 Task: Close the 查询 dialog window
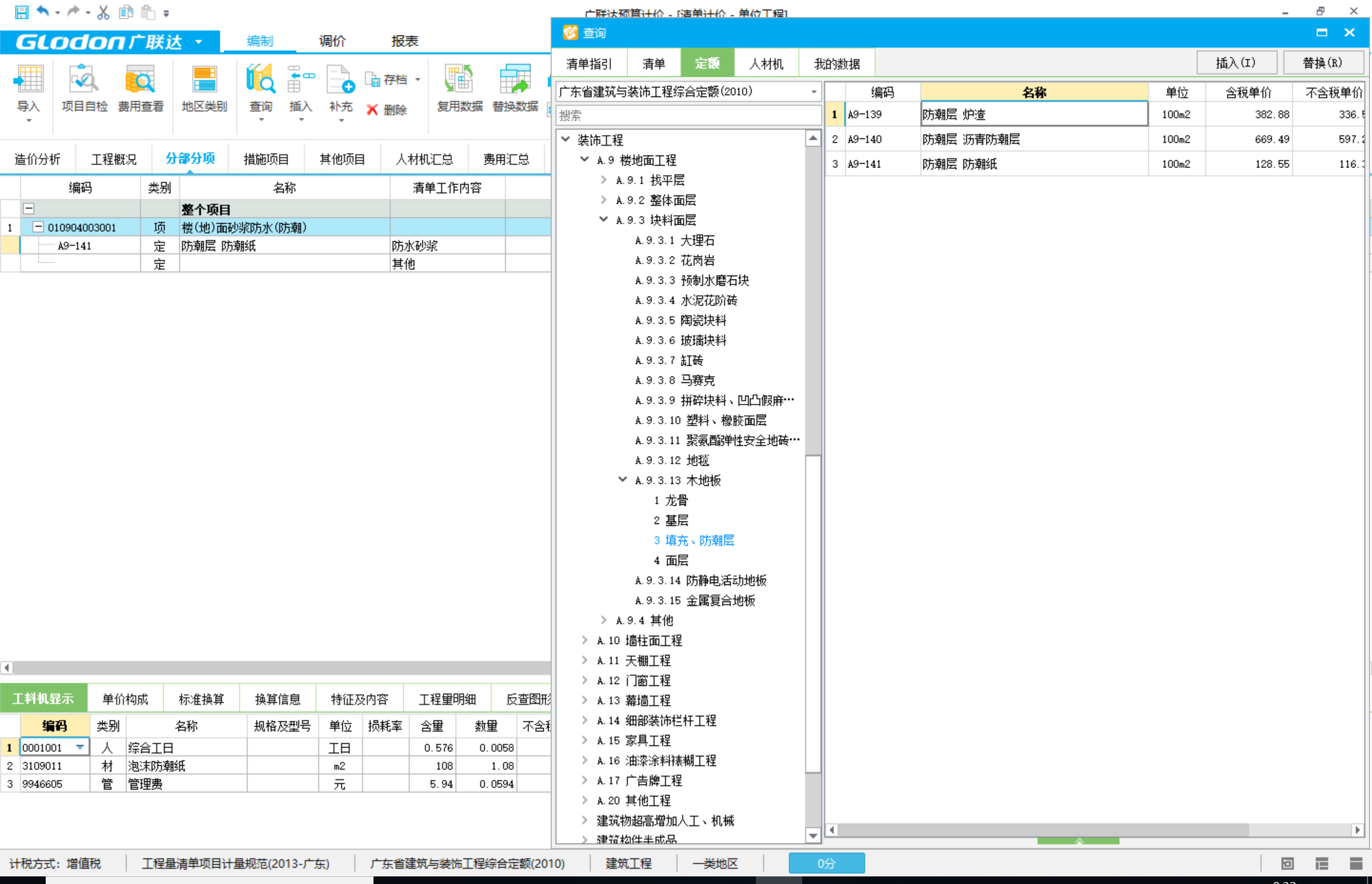click(1350, 32)
